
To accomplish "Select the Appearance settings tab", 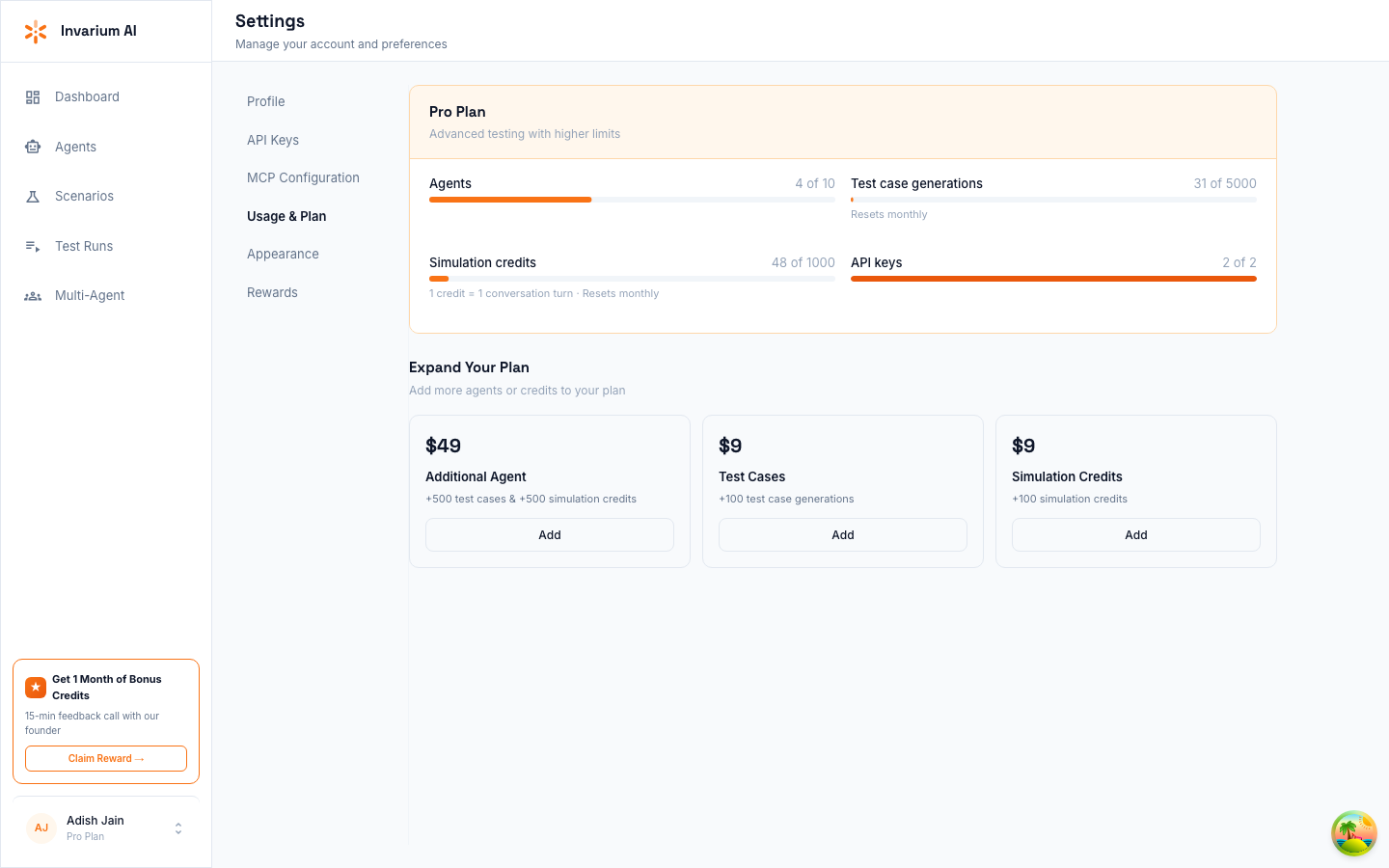I will click(283, 254).
